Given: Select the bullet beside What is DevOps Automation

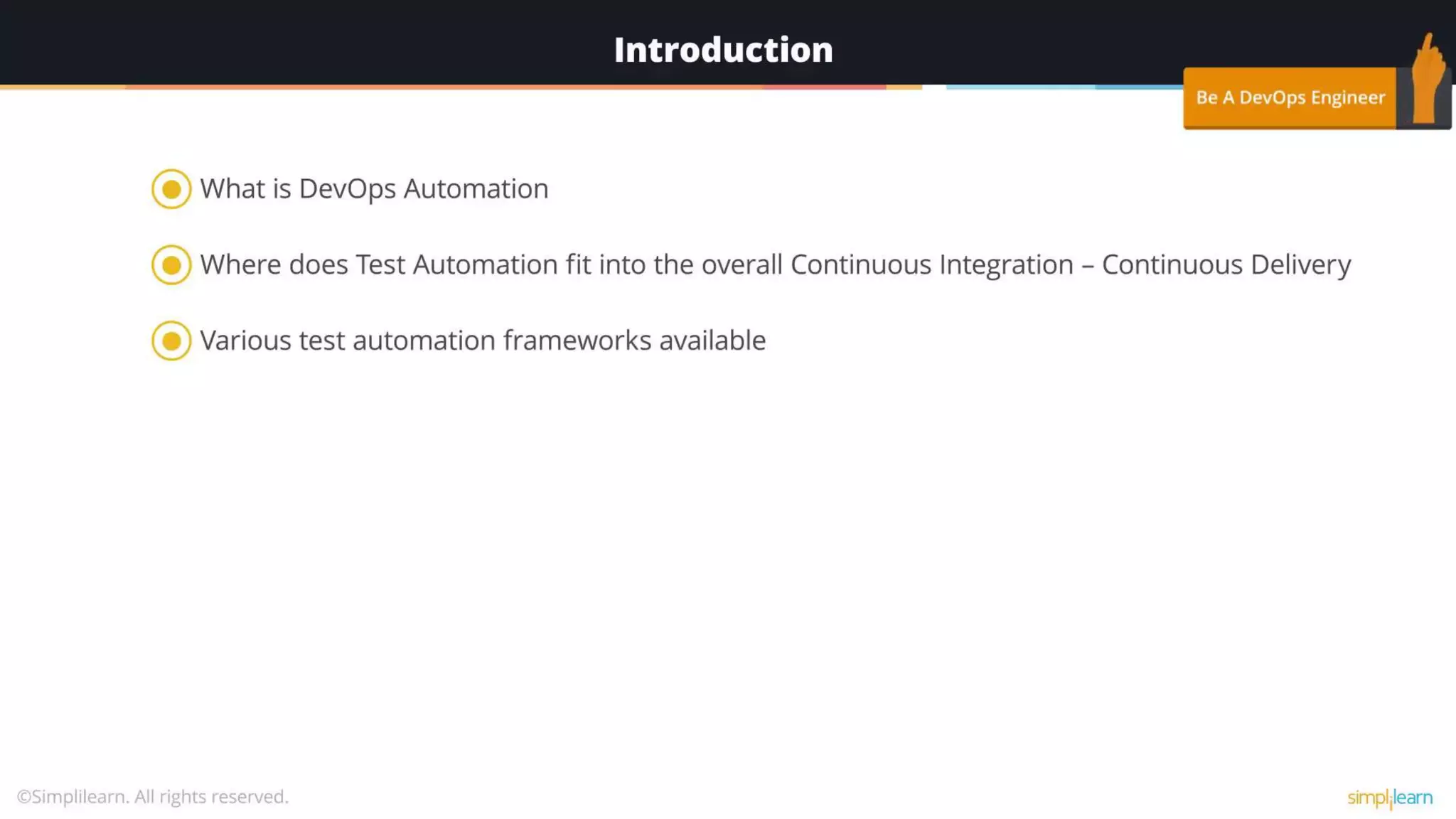Looking at the screenshot, I should point(171,189).
